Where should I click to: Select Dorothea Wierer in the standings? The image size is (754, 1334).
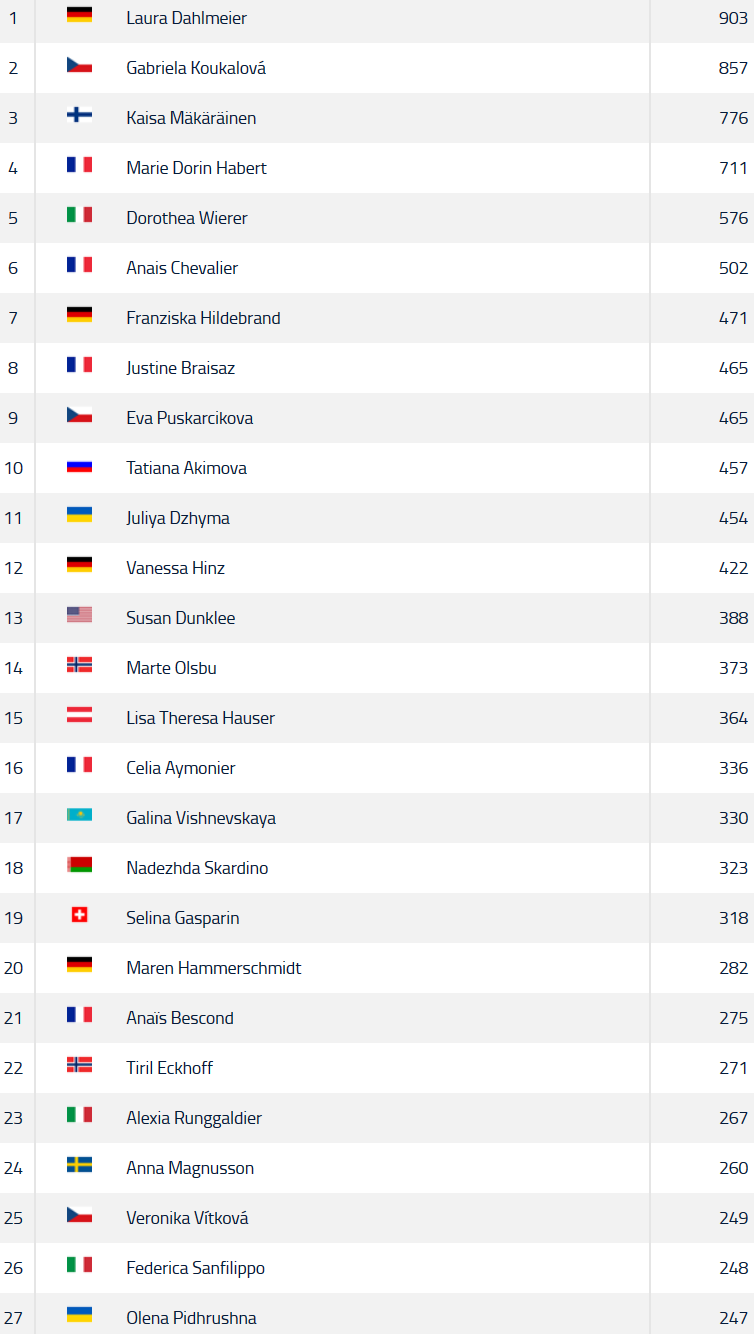(187, 218)
